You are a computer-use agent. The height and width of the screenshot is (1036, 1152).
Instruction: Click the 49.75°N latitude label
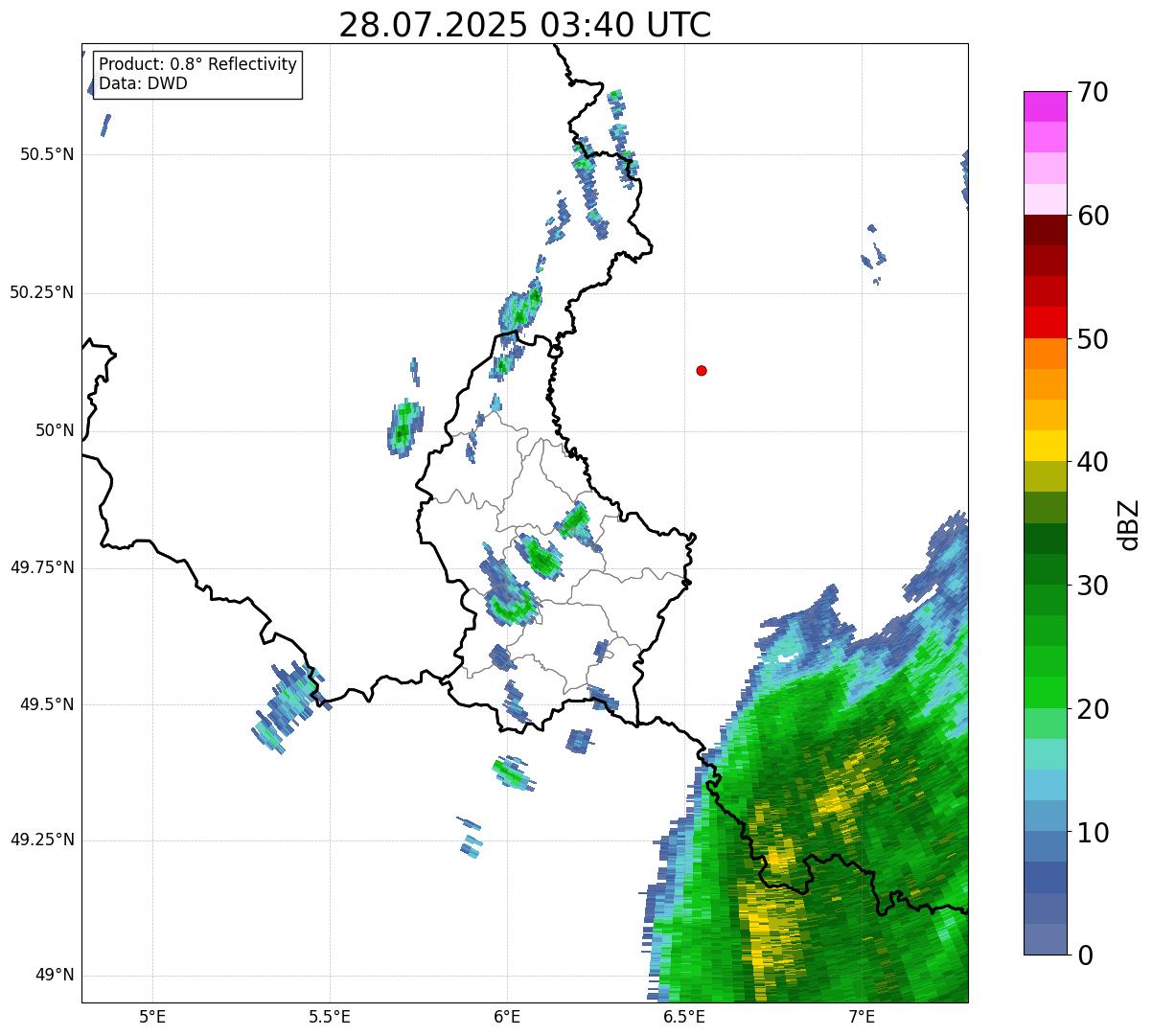click(42, 567)
